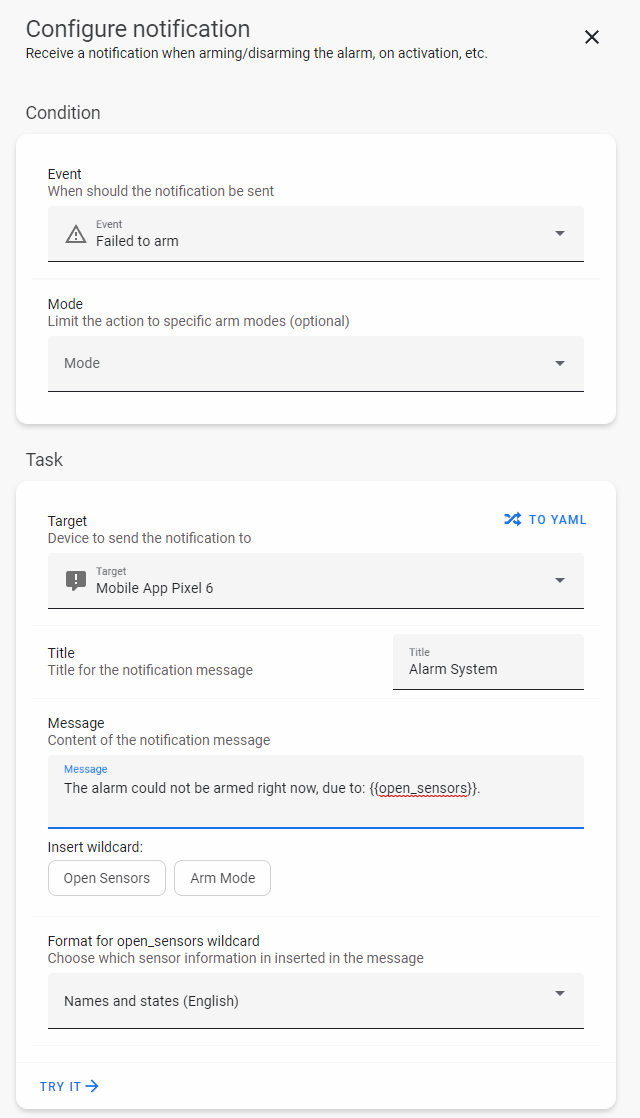Click the arrow icon beside TRY IT
Image resolution: width=640 pixels, height=1118 pixels.
[92, 1086]
